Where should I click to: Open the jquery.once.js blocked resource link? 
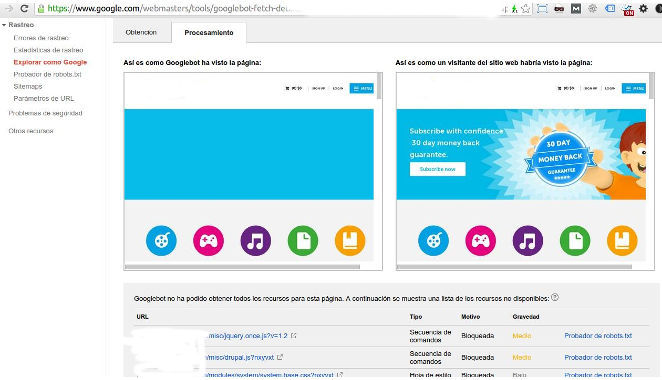click(x=247, y=336)
